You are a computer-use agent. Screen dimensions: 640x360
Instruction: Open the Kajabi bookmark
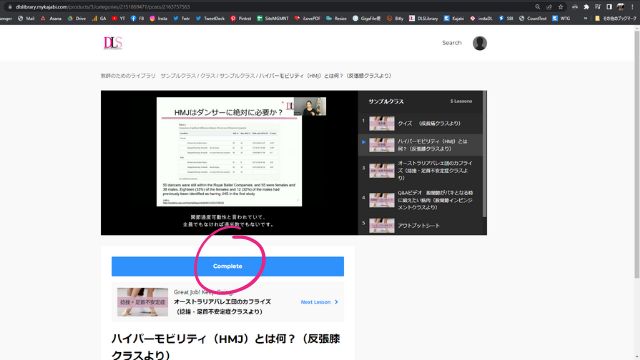click(x=454, y=18)
